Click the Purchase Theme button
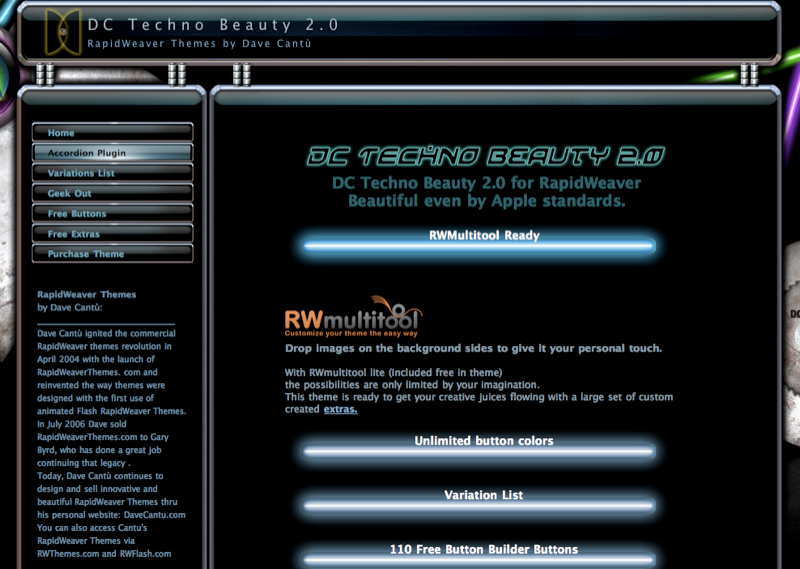The image size is (800, 569). point(112,254)
